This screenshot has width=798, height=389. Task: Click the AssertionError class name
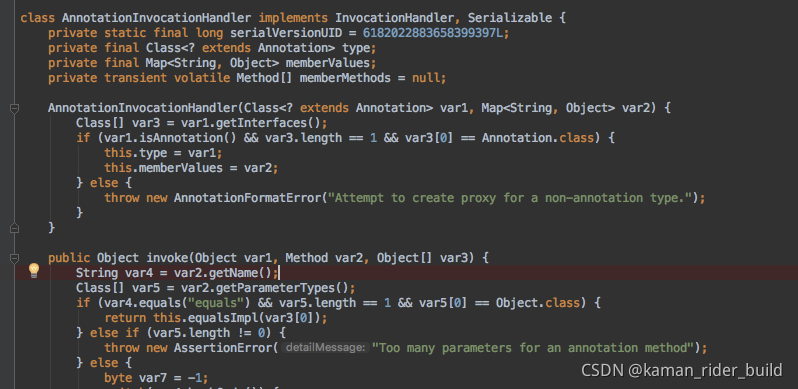[x=223, y=348]
